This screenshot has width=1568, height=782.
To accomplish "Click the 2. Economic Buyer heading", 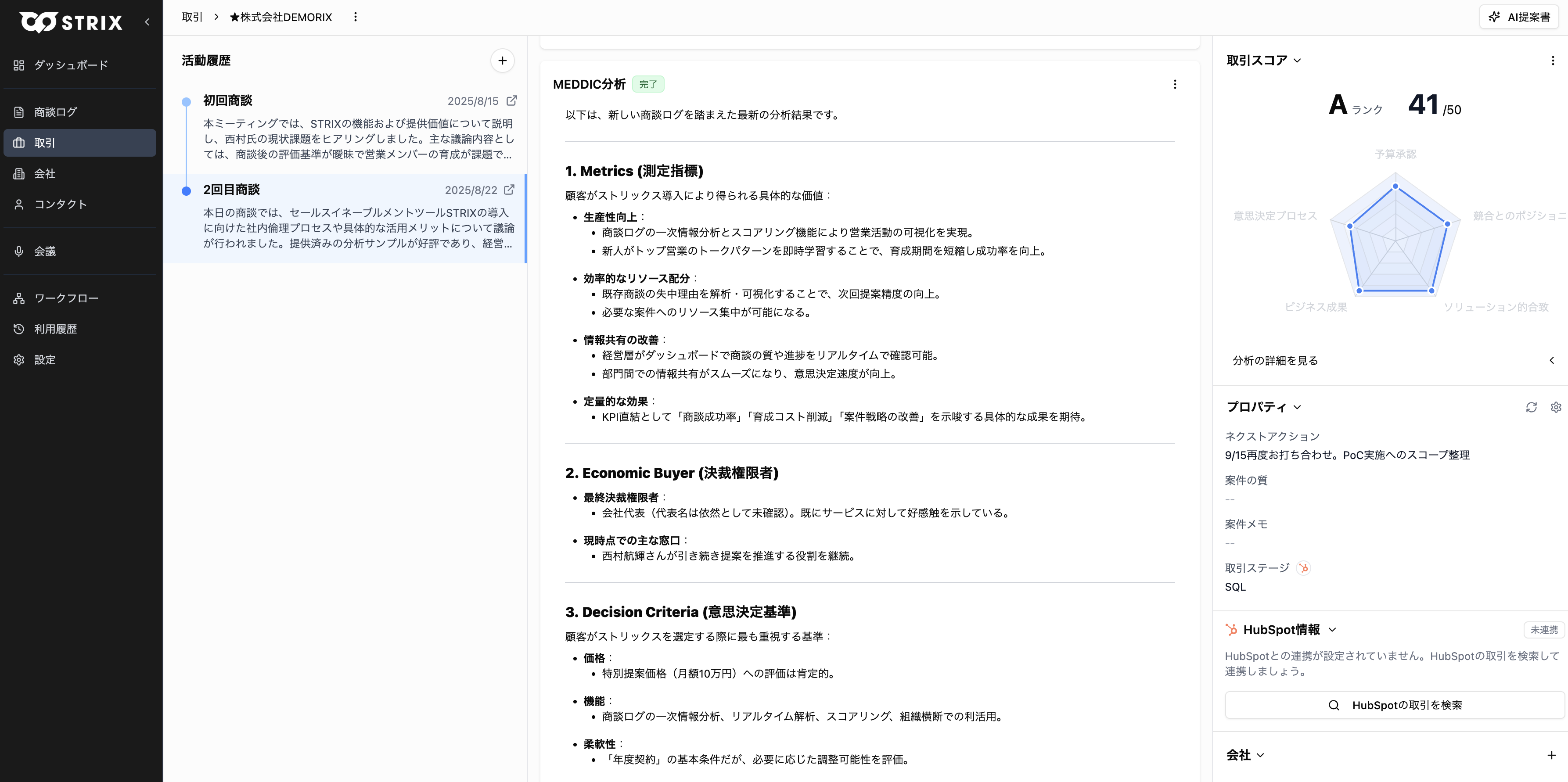I will tap(671, 473).
